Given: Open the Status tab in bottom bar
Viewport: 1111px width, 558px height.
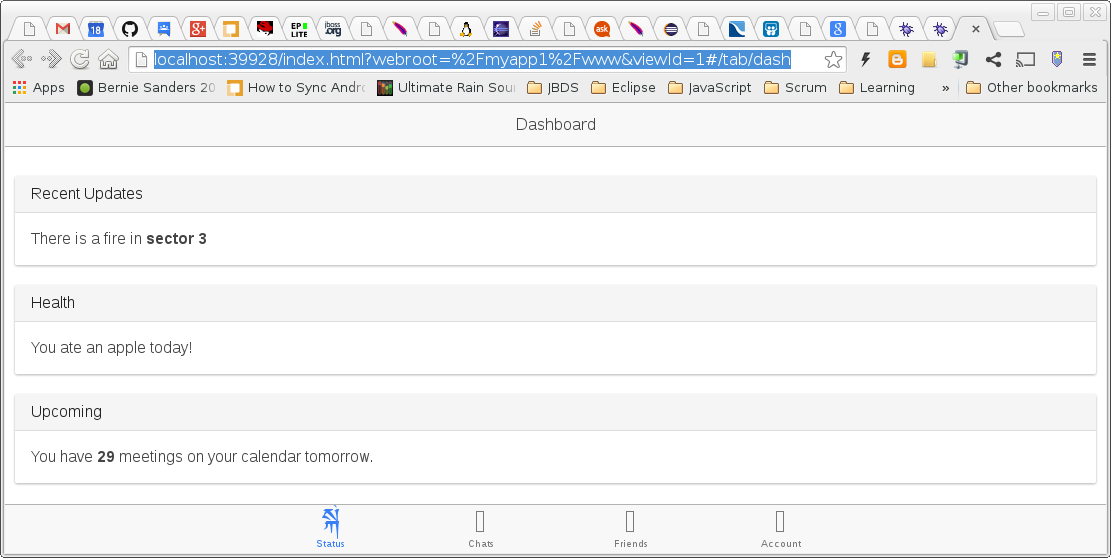Looking at the screenshot, I should pos(330,528).
